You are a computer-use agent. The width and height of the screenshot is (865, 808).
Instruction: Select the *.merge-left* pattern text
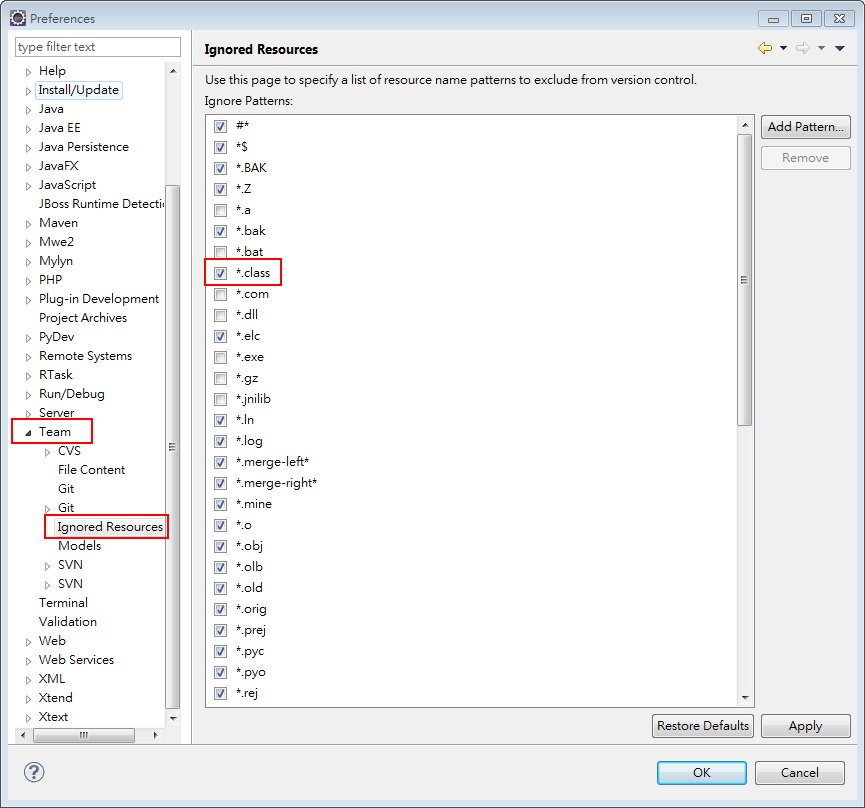[x=272, y=462]
